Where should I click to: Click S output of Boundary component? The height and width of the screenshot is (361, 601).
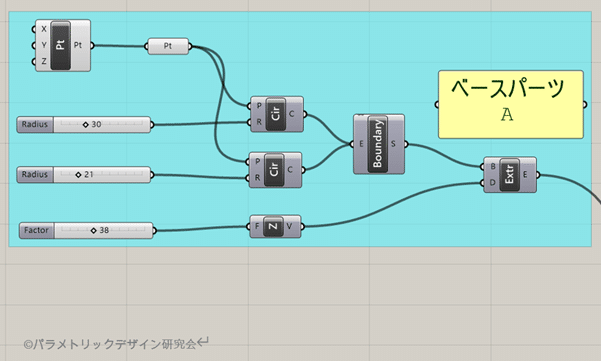coord(393,144)
